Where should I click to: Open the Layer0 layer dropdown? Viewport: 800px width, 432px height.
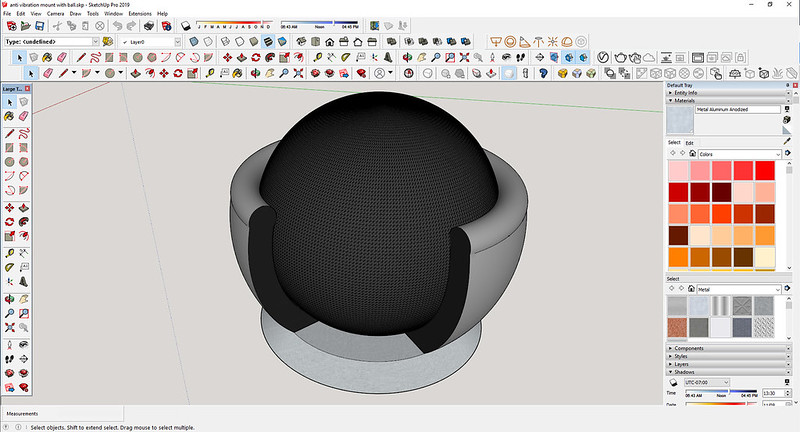[178, 41]
